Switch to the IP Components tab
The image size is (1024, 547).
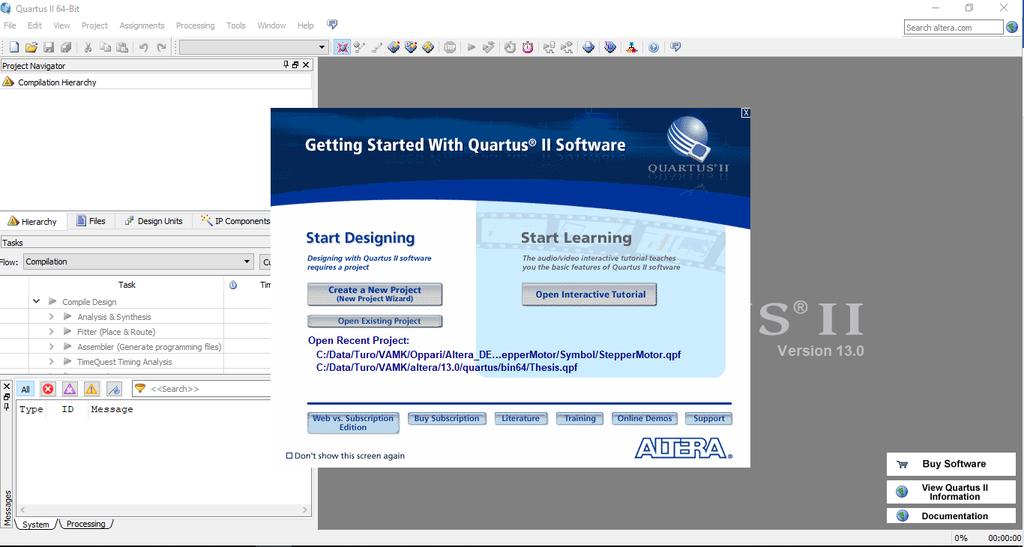235,221
